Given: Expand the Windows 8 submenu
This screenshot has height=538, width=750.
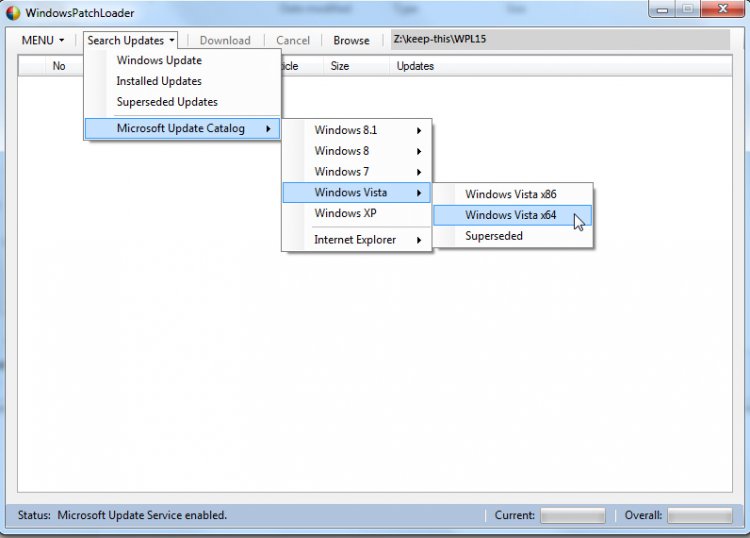Looking at the screenshot, I should (357, 151).
